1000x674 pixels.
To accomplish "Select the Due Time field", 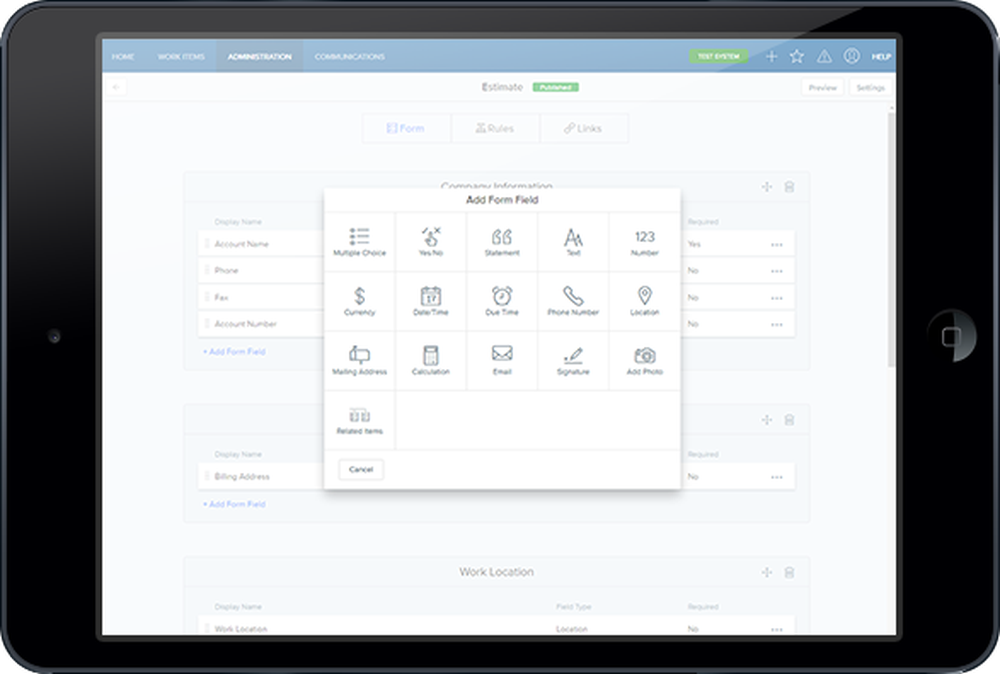I will [502, 301].
